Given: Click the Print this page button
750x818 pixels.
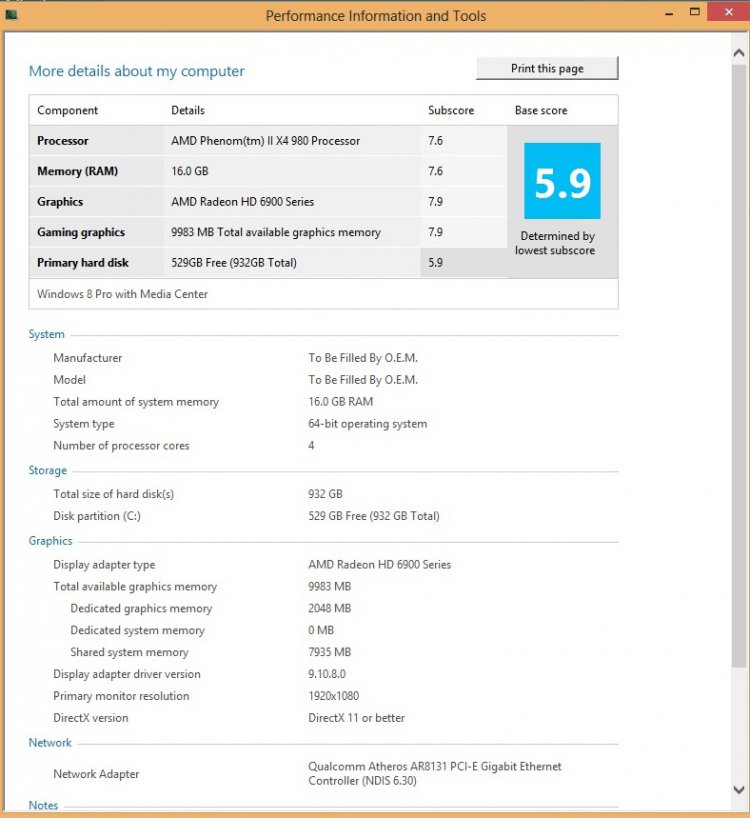Looking at the screenshot, I should pos(547,68).
